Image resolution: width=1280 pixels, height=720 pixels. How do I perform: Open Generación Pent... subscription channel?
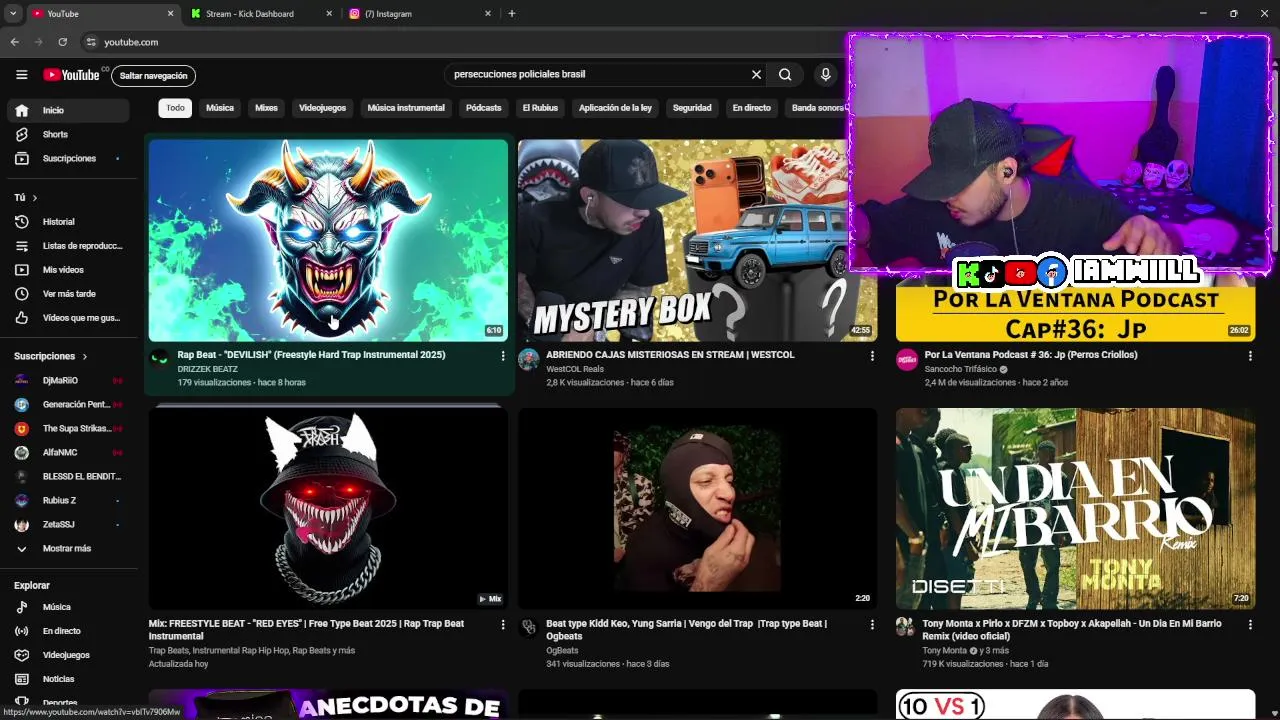tap(68, 405)
